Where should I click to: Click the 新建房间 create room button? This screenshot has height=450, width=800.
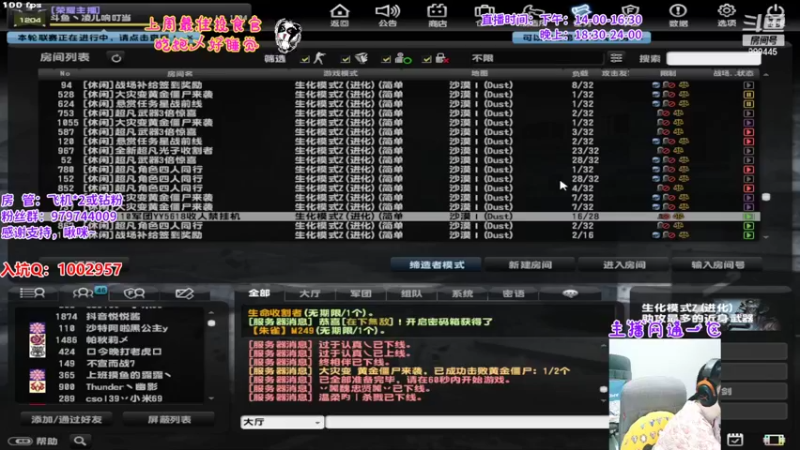click(531, 265)
